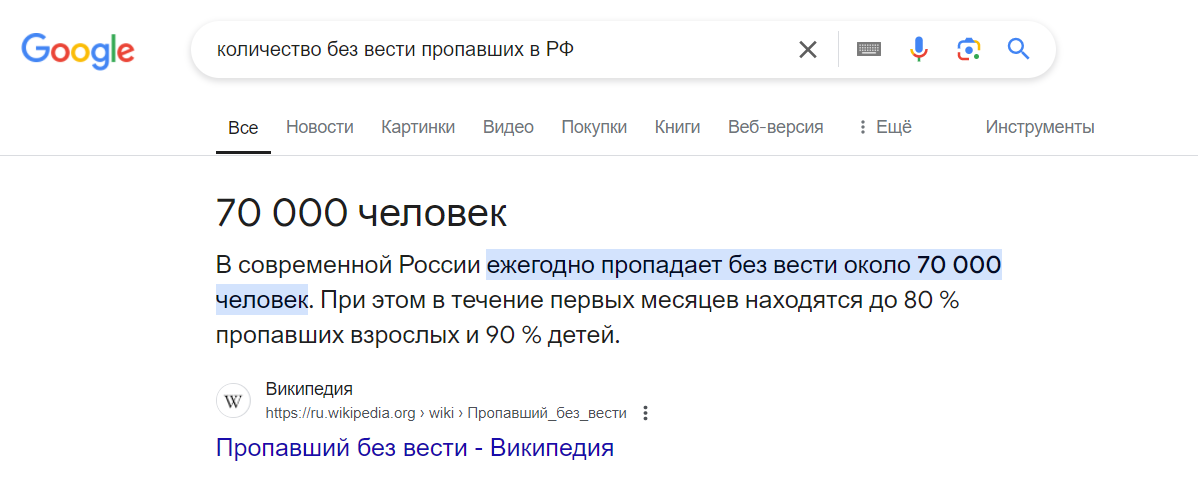Screen dimensions: 1198x482
Task: Open the Инструменты search tools
Action: coord(1040,127)
